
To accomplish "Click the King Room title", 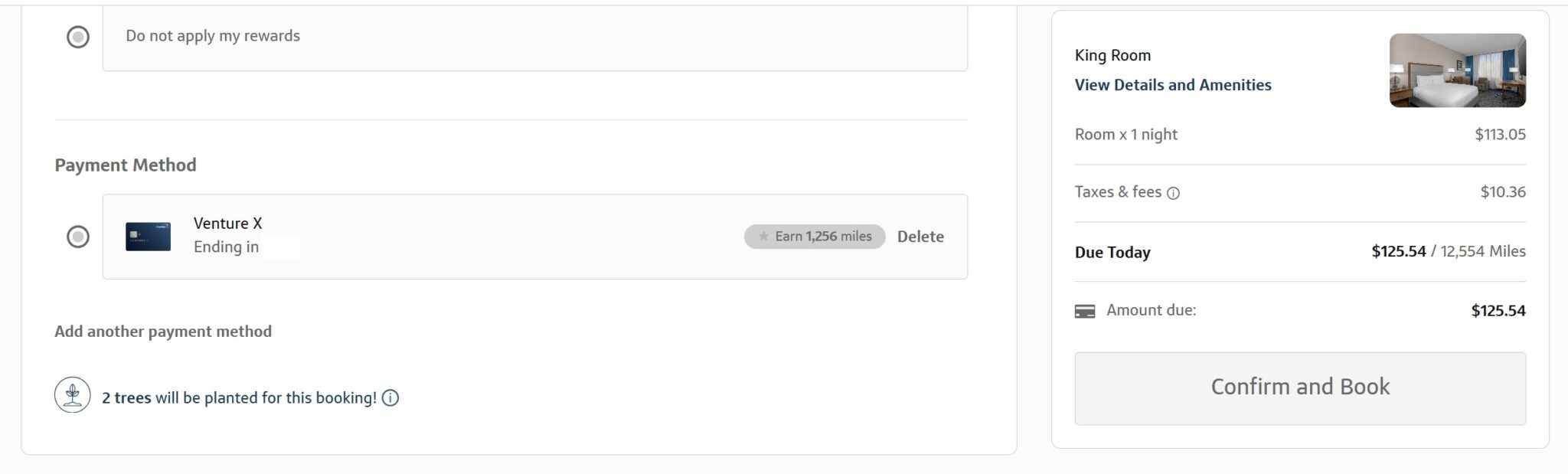I will point(1113,55).
